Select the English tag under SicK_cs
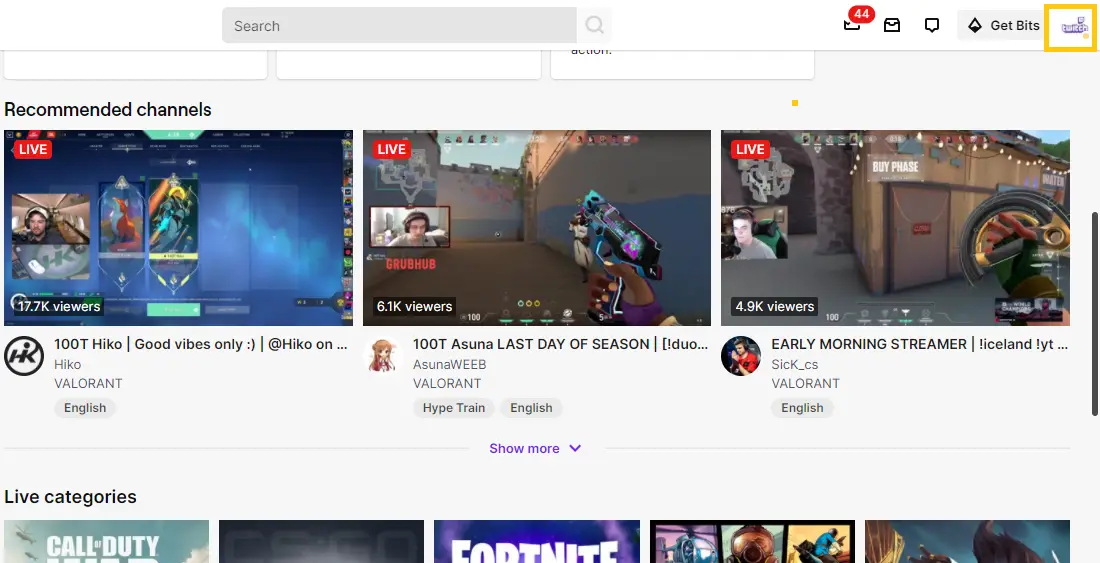 click(x=802, y=408)
